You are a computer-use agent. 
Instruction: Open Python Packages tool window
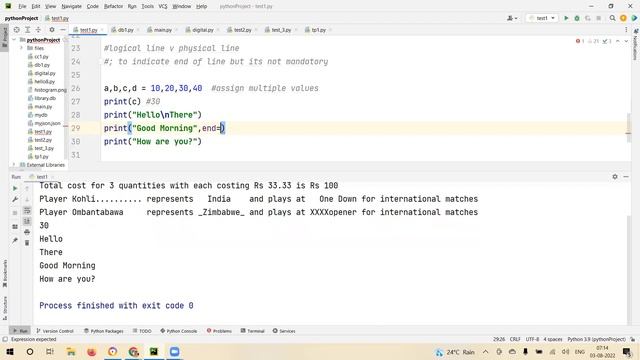click(x=104, y=331)
